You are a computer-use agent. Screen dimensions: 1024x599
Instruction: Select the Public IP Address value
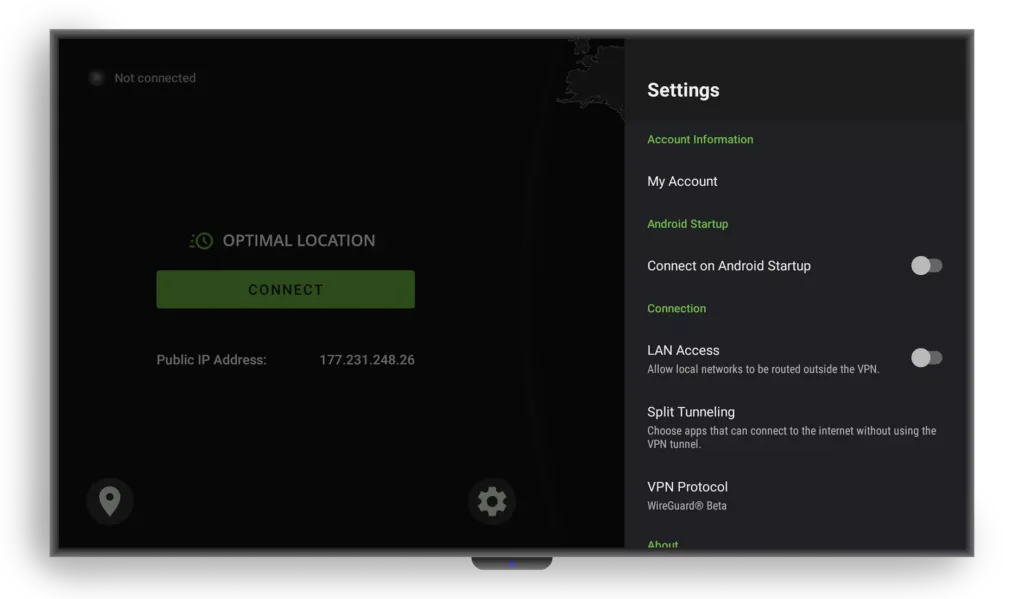pos(368,359)
